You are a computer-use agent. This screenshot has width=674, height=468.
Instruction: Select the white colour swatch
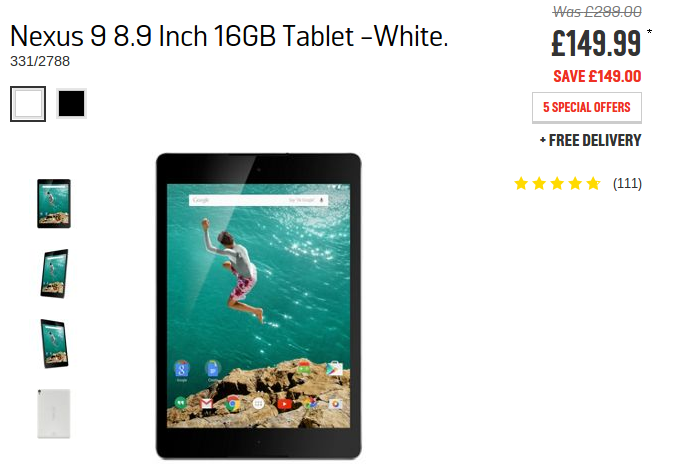click(x=28, y=104)
